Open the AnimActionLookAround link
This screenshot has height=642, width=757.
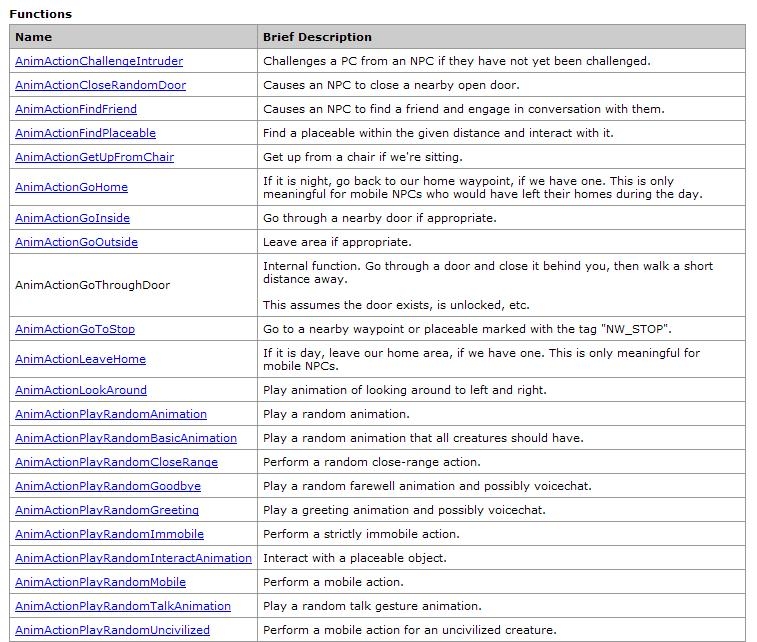pyautogui.click(x=81, y=390)
